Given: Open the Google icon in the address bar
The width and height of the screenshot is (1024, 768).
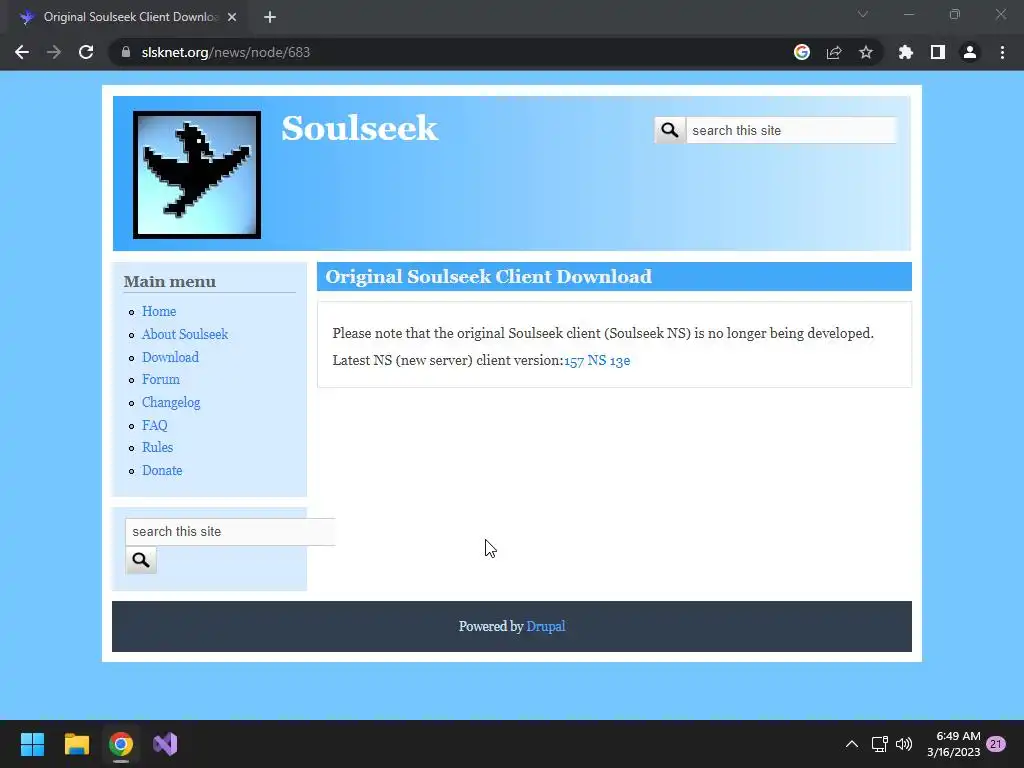Looking at the screenshot, I should click(802, 52).
